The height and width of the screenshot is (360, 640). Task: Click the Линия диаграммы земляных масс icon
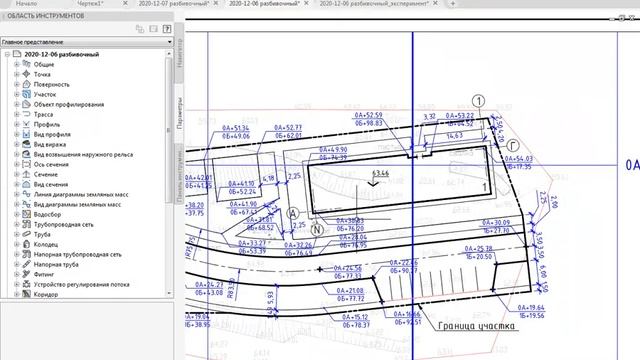coord(27,194)
